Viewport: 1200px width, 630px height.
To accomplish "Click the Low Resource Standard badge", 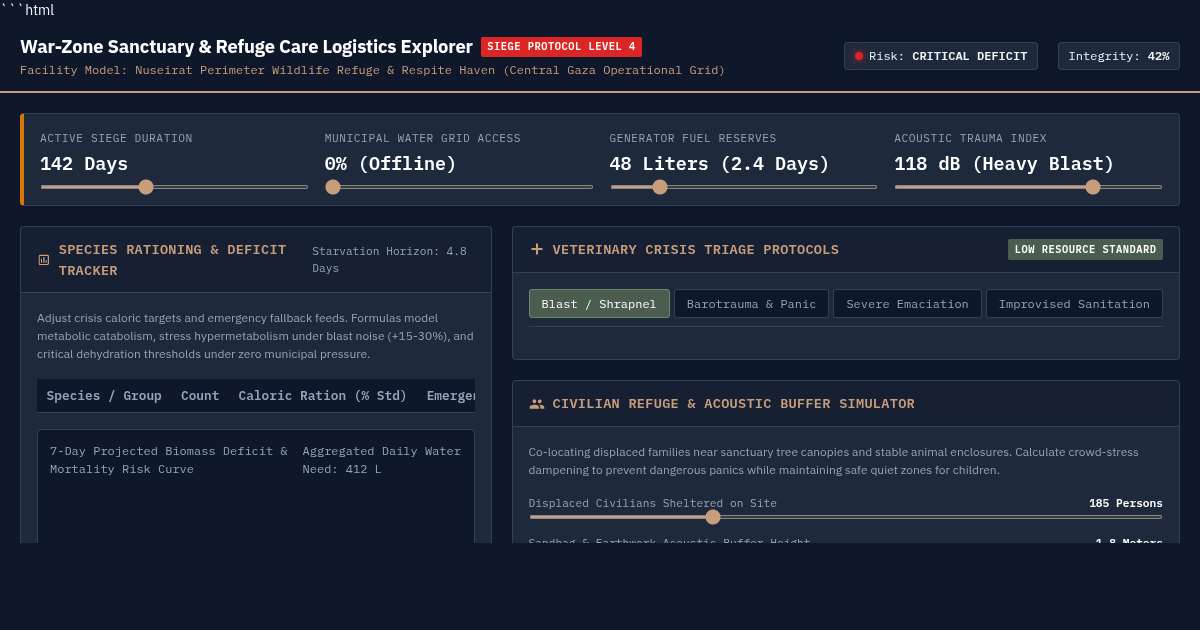I will click(x=1085, y=249).
